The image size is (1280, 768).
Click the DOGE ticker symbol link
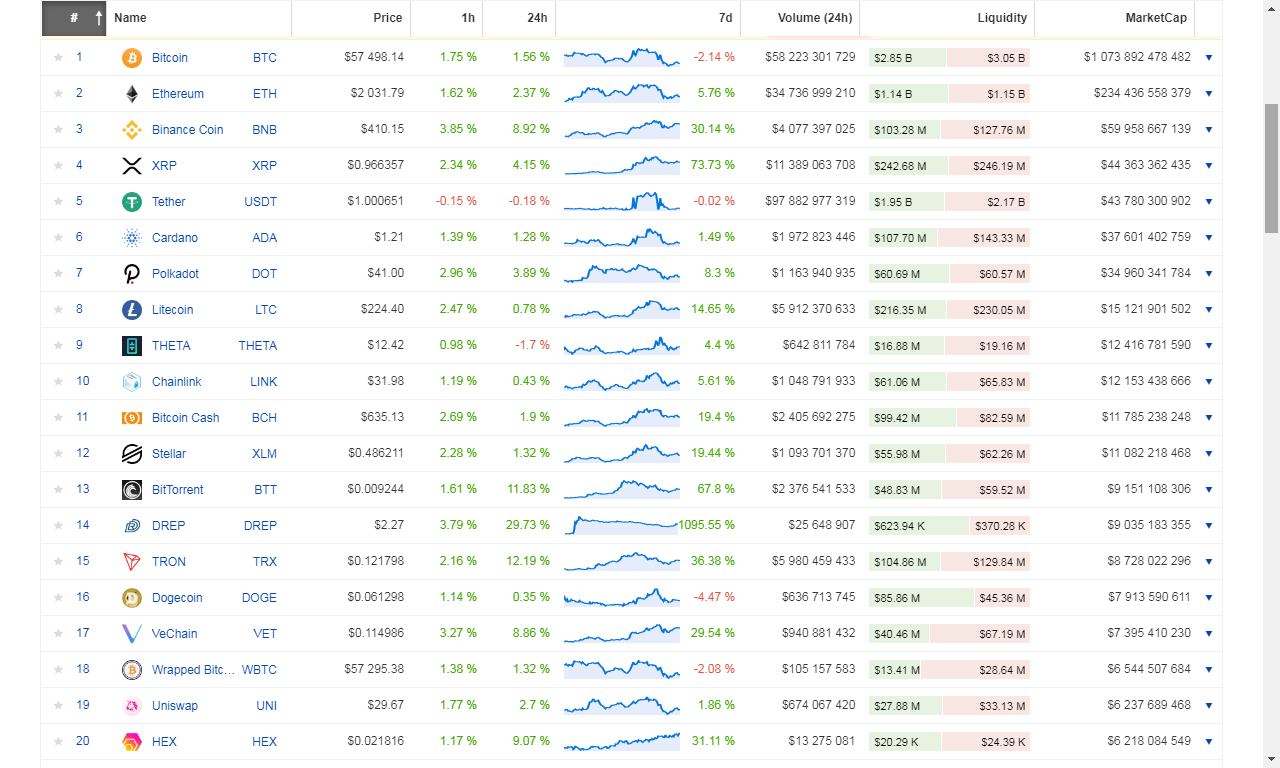[259, 598]
